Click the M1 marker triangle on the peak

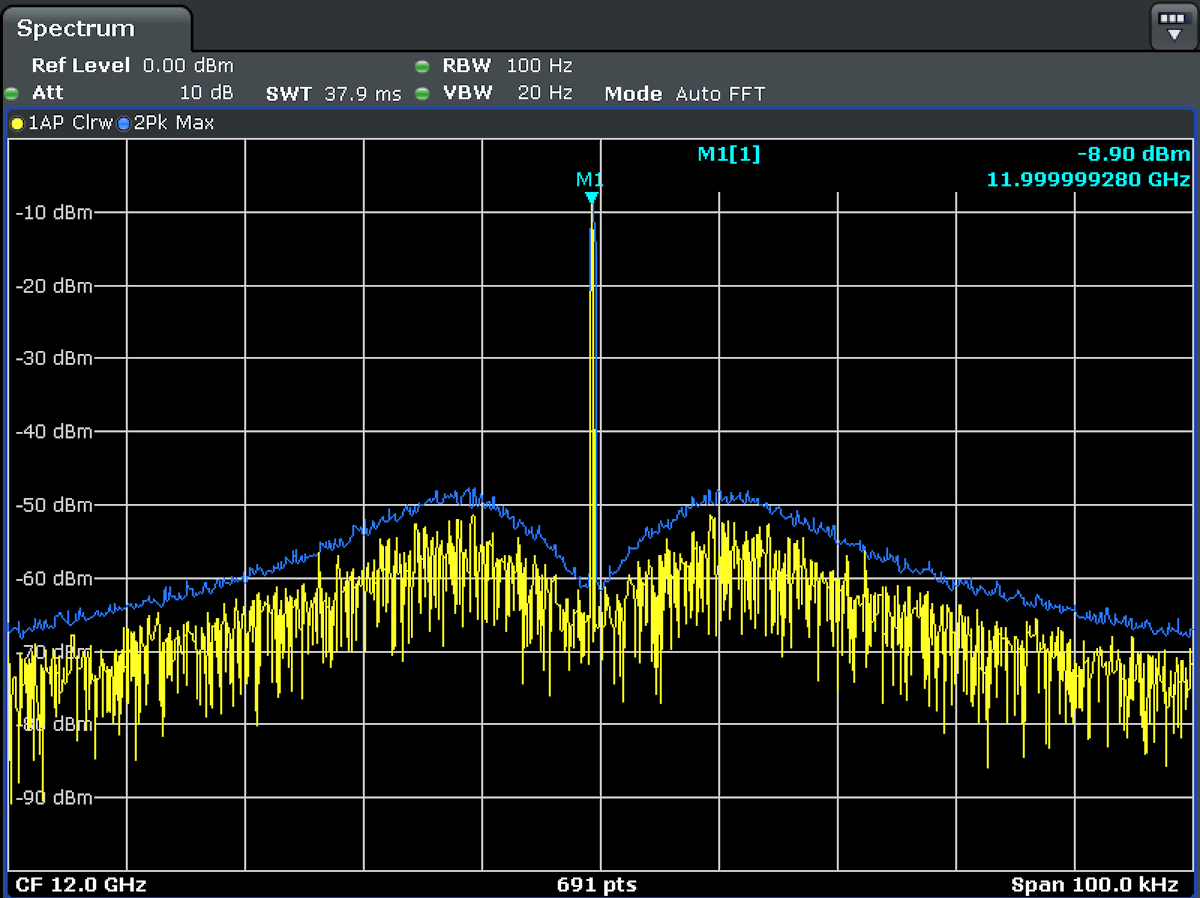click(592, 198)
